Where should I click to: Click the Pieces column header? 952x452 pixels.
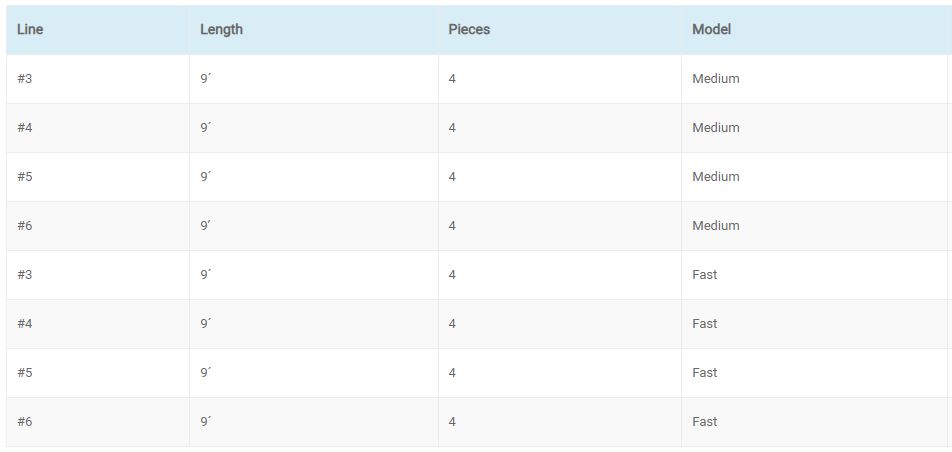pos(560,30)
